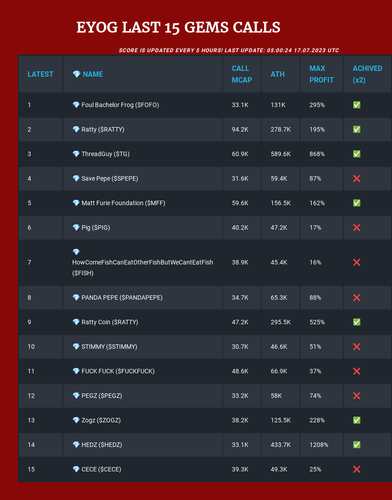The width and height of the screenshot is (392, 500).
Task: Click the red X in PANDA PEPE row
Action: [x=357, y=297]
